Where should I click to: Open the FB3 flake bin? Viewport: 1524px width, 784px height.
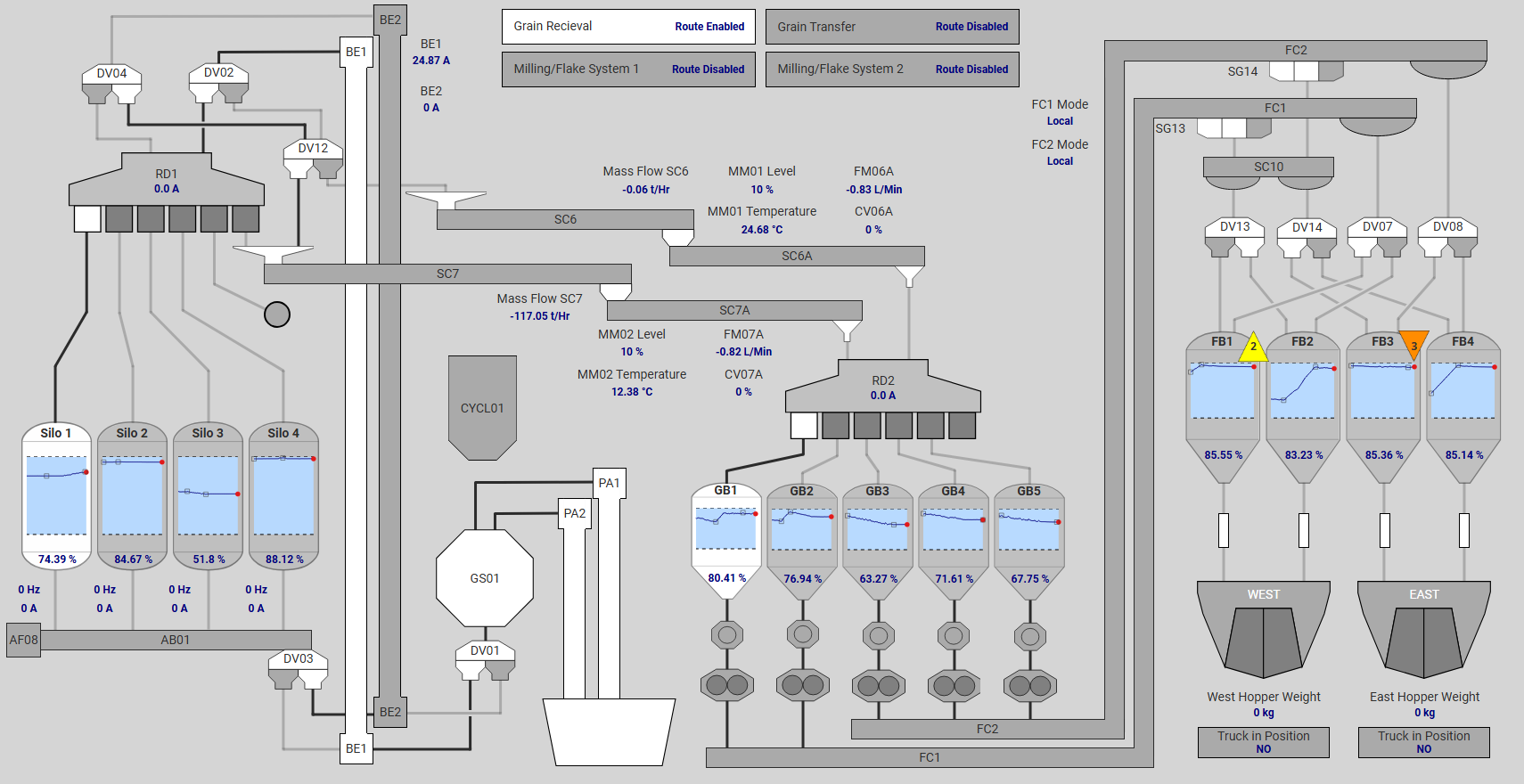[x=1383, y=408]
